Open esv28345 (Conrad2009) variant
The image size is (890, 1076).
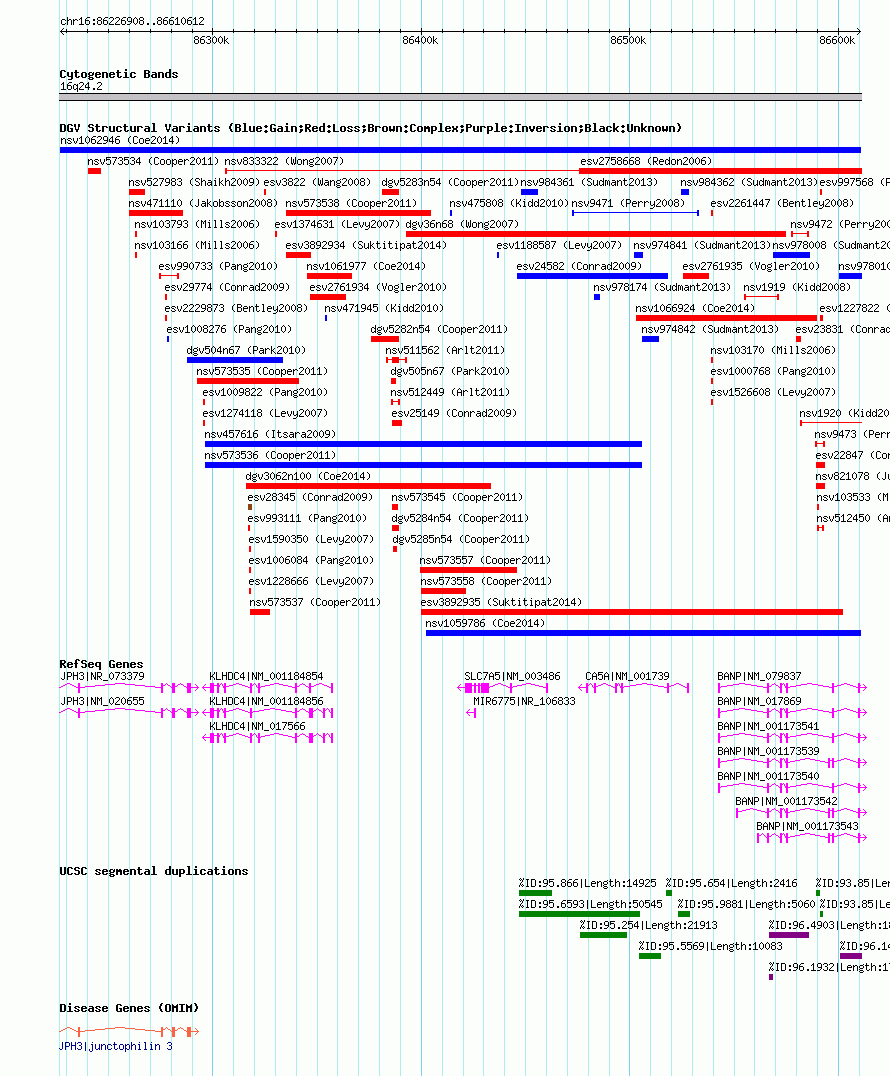pyautogui.click(x=310, y=498)
